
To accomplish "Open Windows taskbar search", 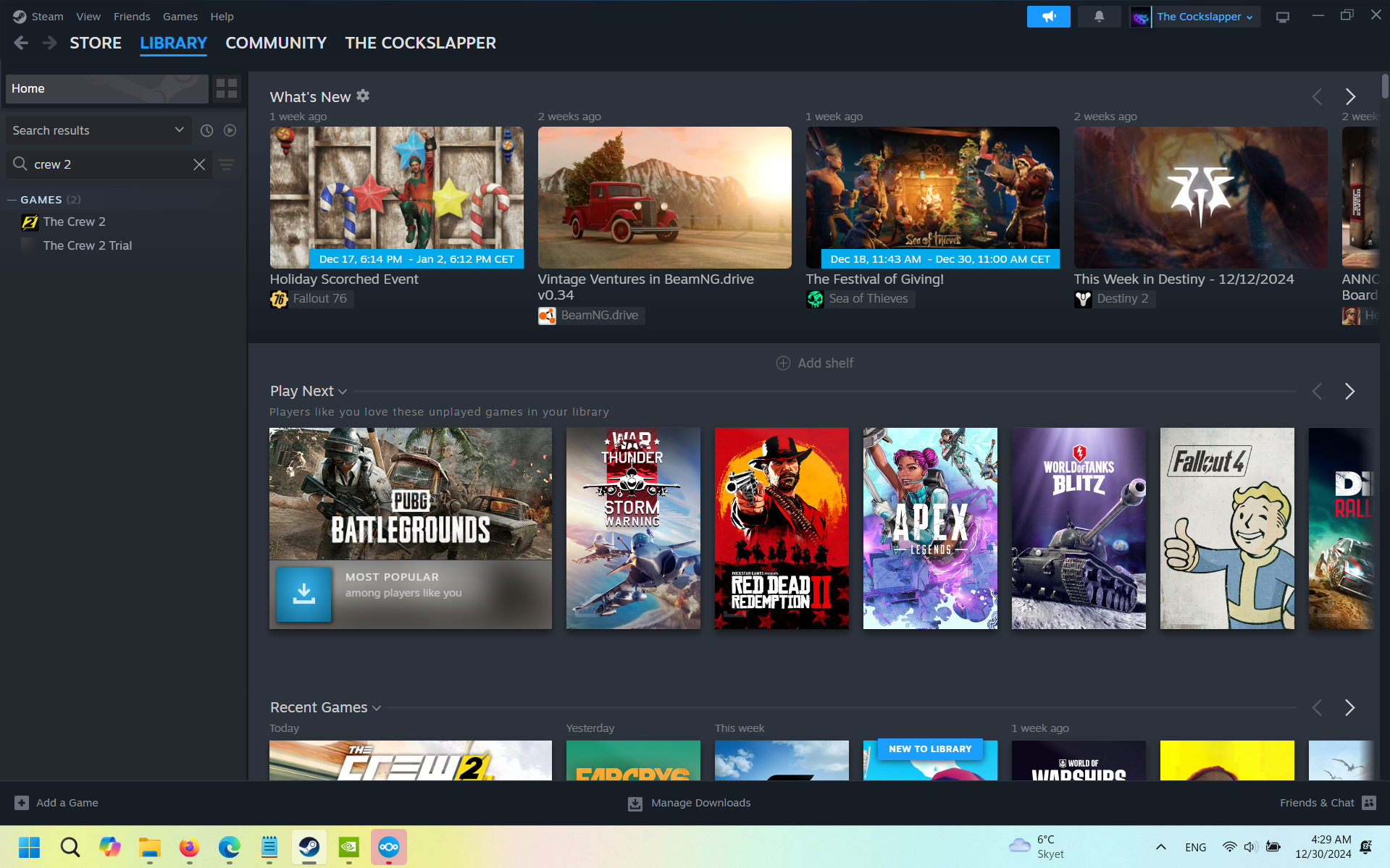I will (70, 847).
